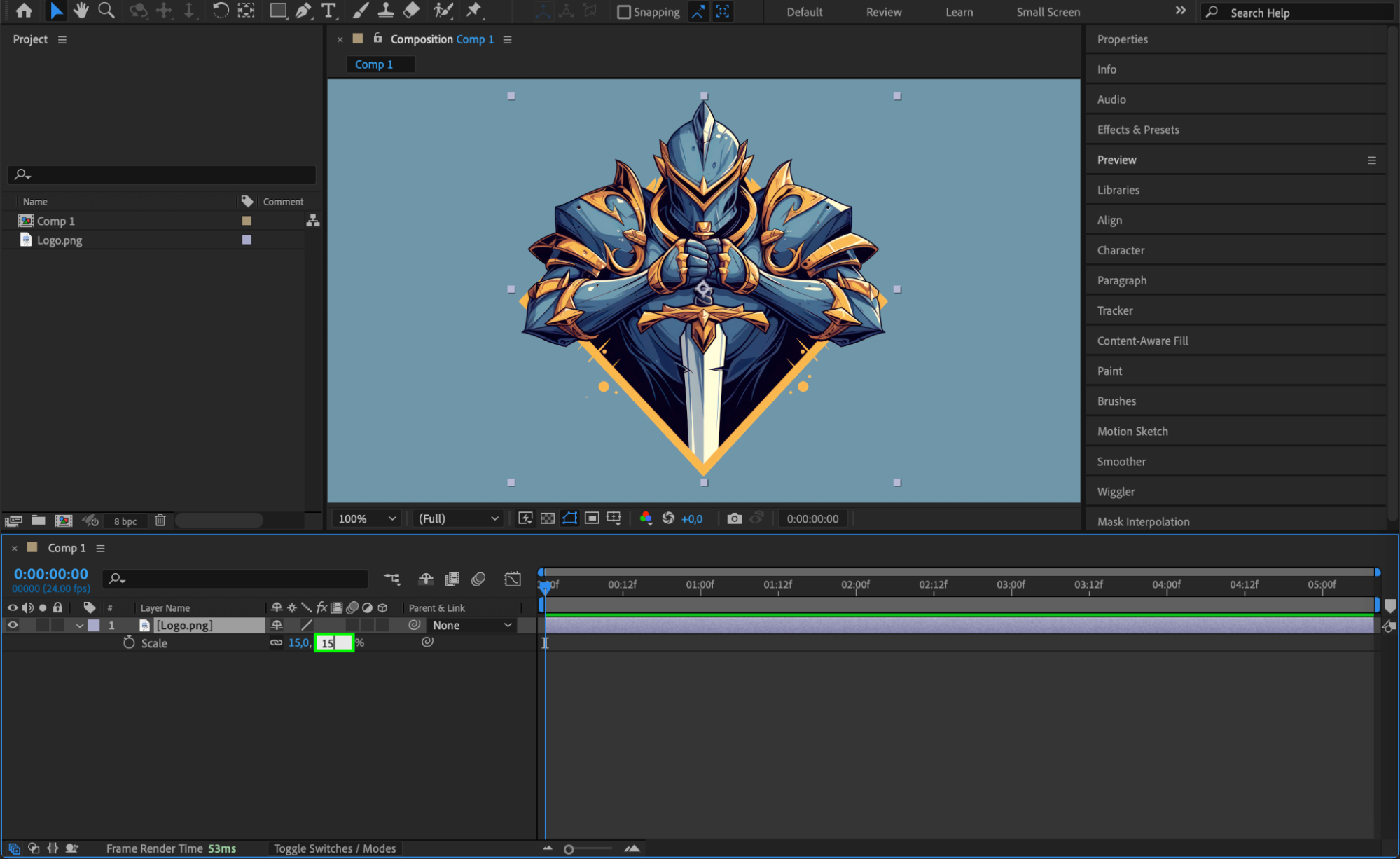1400x859 pixels.
Task: Select the Hand tool
Action: coord(81,11)
